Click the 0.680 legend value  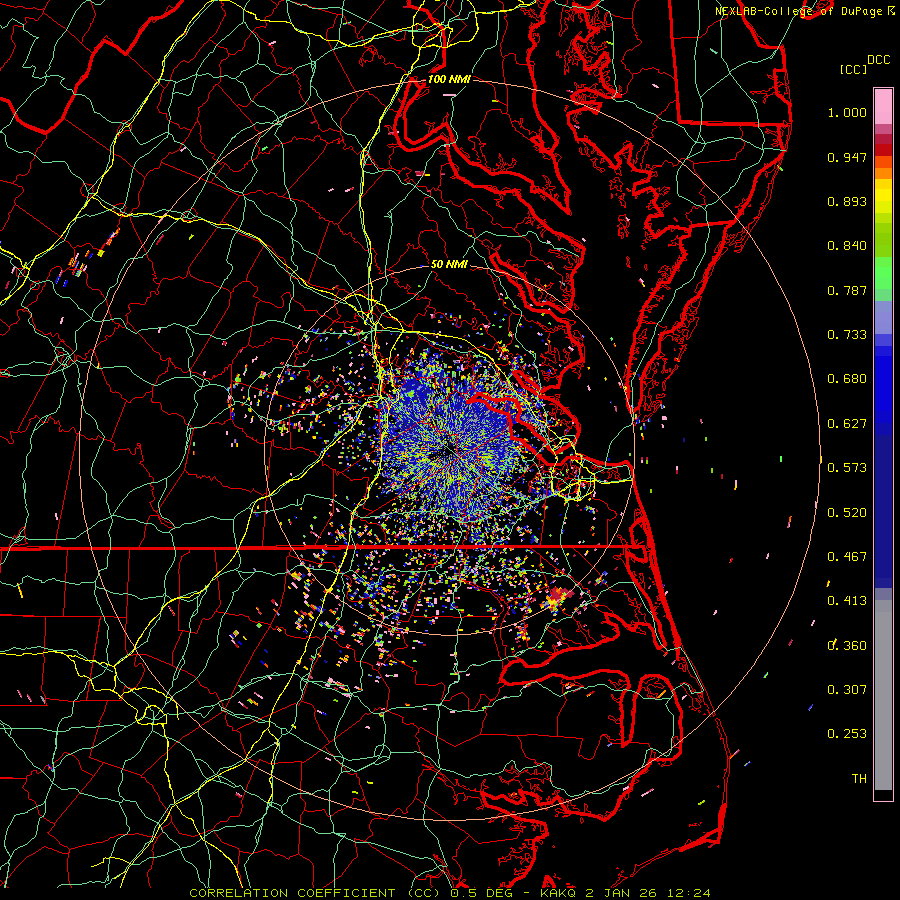point(847,379)
